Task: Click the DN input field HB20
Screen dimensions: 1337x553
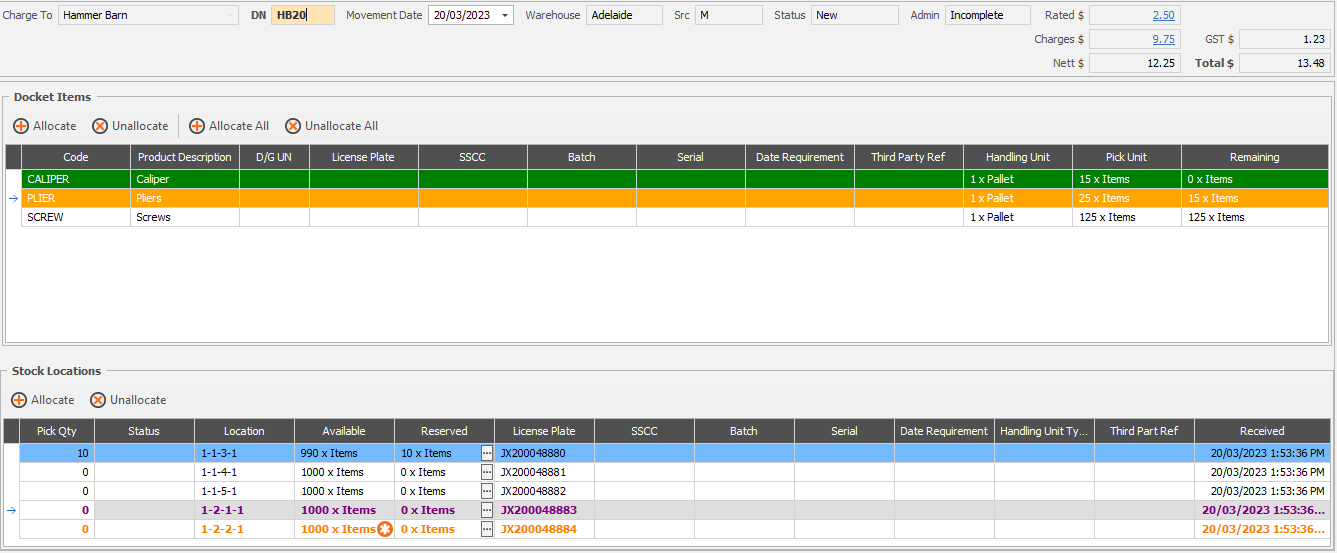Action: pos(303,15)
